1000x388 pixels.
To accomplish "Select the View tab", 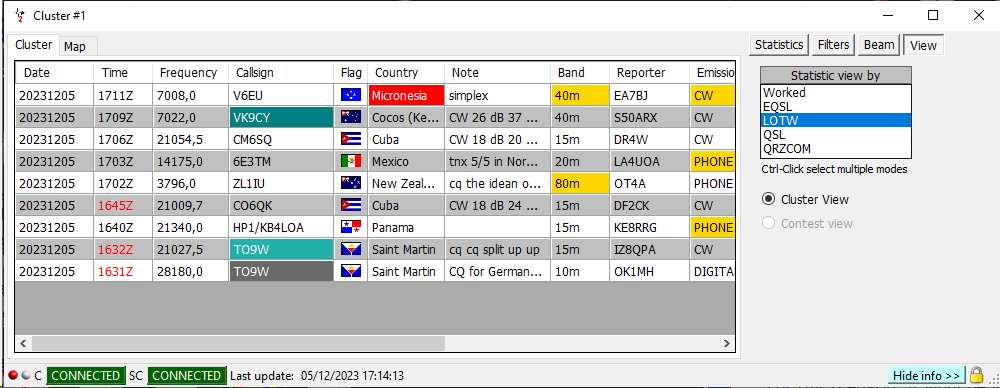I will [x=923, y=45].
